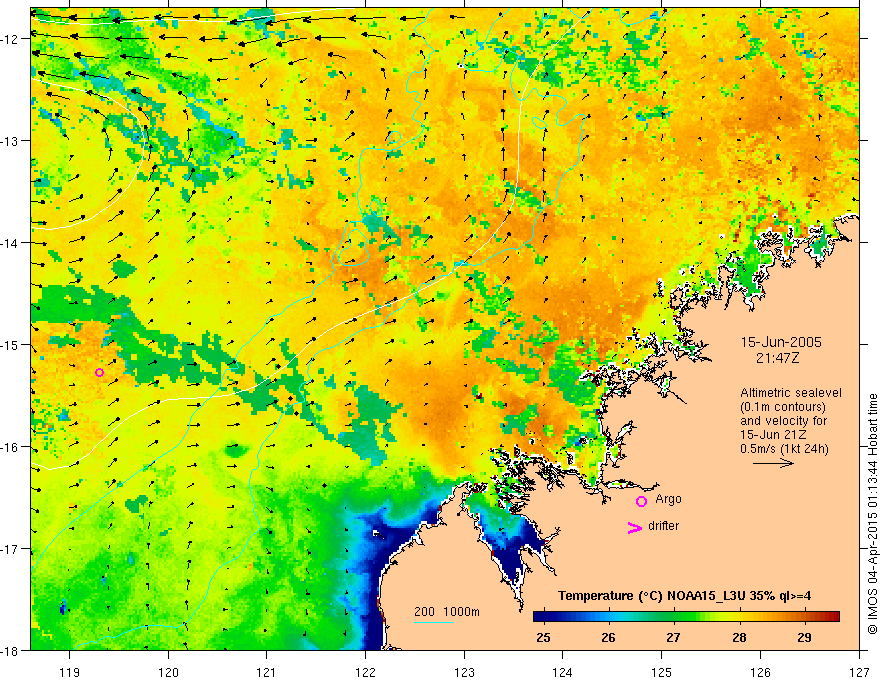Image resolution: width=880 pixels, height=680 pixels.
Task: Click the color bar value 26
Action: (608, 637)
